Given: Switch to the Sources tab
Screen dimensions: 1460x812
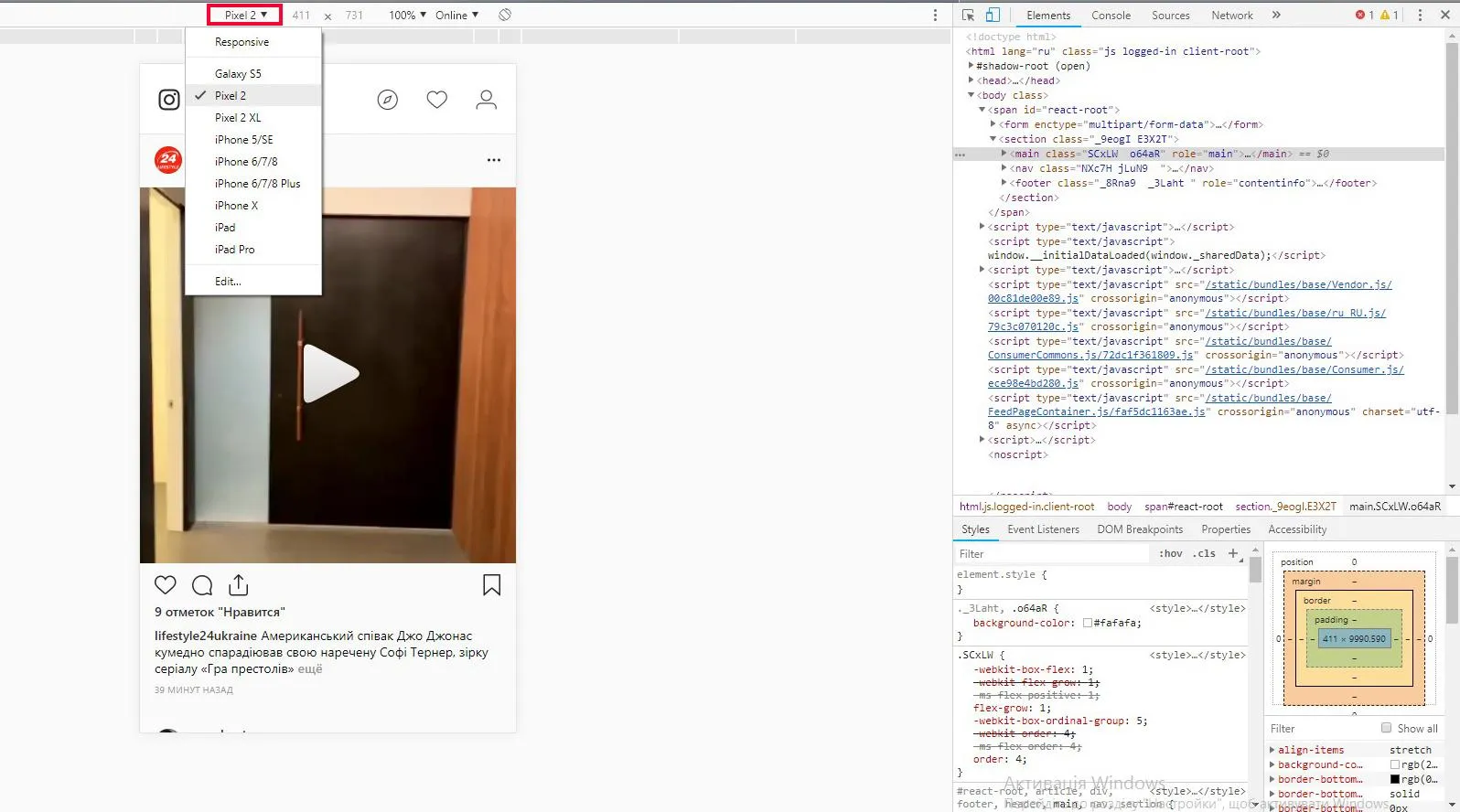Looking at the screenshot, I should click(1170, 16).
